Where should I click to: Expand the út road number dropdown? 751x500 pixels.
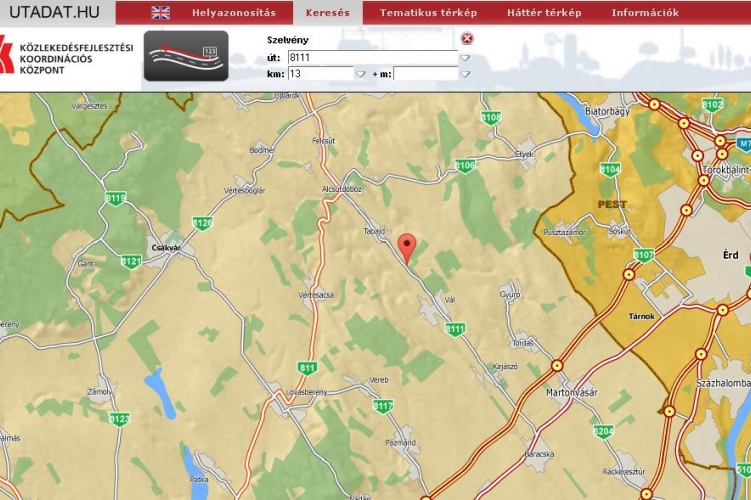[x=465, y=58]
